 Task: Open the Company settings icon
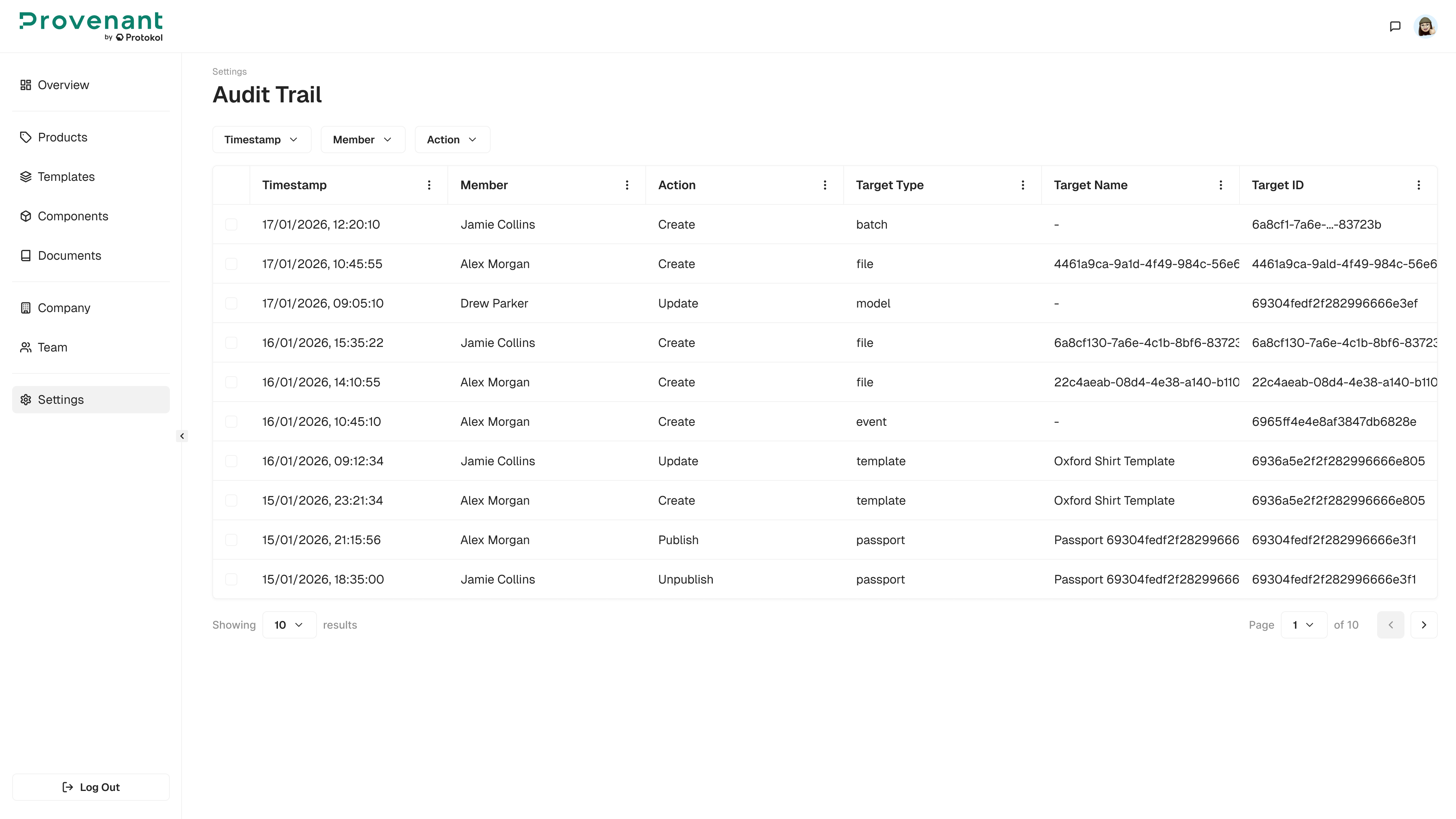click(25, 308)
